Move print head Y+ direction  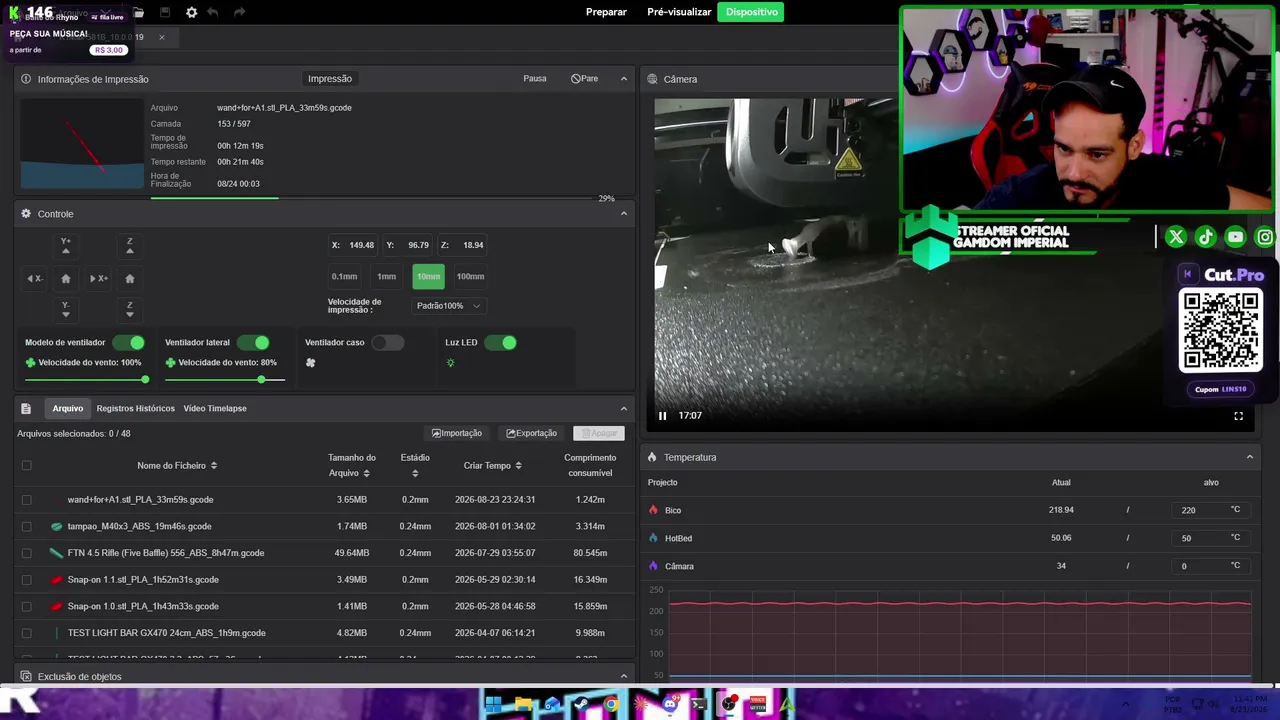66,245
